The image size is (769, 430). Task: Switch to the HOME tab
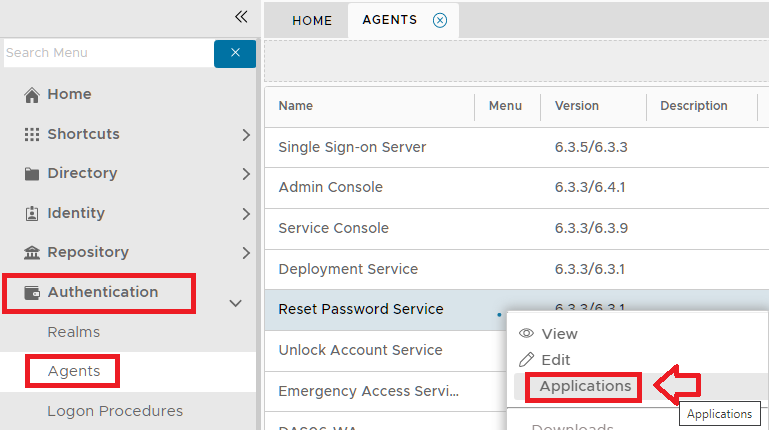point(312,20)
